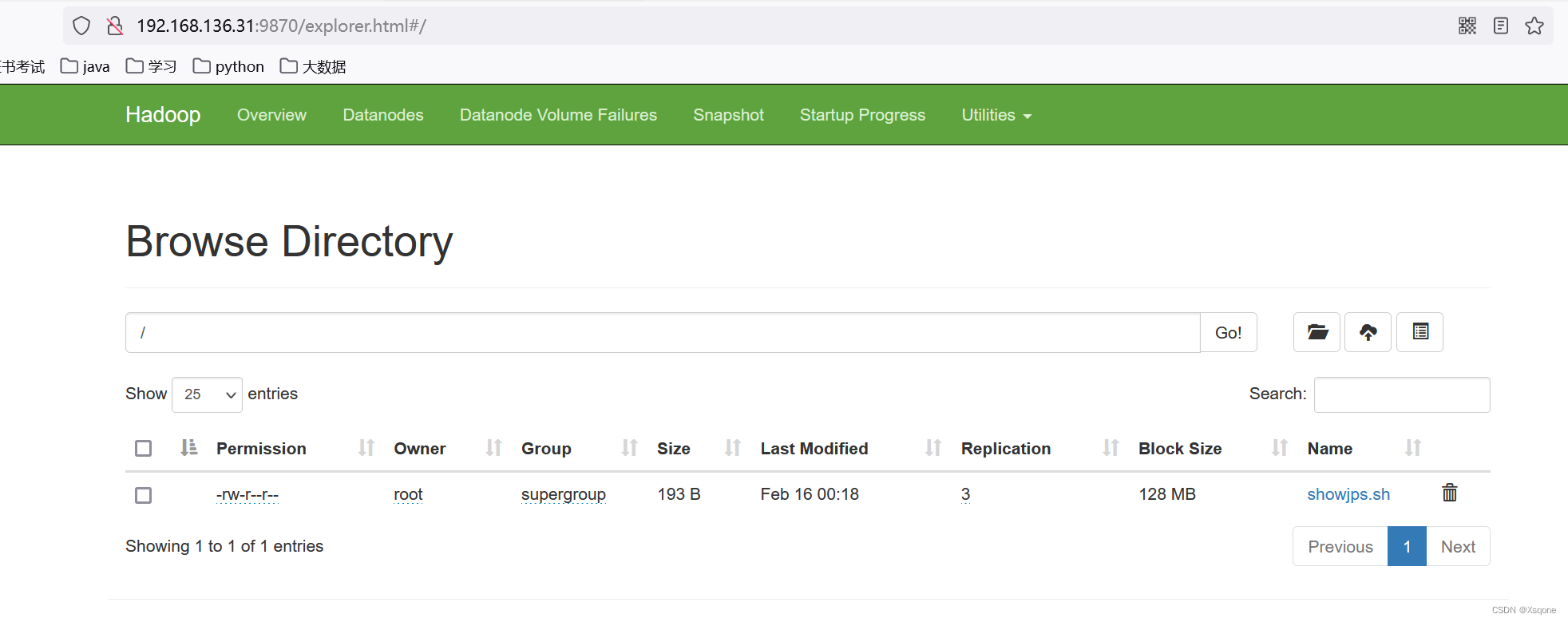Toggle reader view icon in address bar
This screenshot has width=1568, height=622.
[x=1500, y=26]
